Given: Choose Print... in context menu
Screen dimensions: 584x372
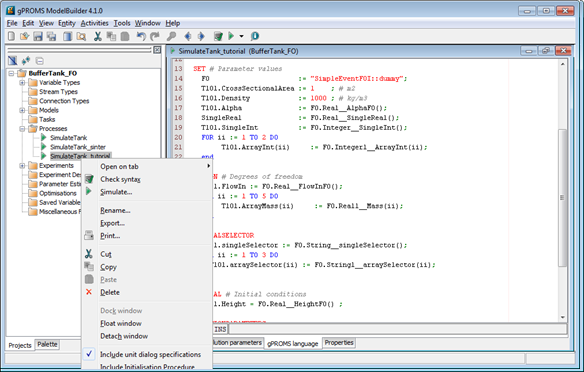Looking at the screenshot, I should click(x=147, y=236).
